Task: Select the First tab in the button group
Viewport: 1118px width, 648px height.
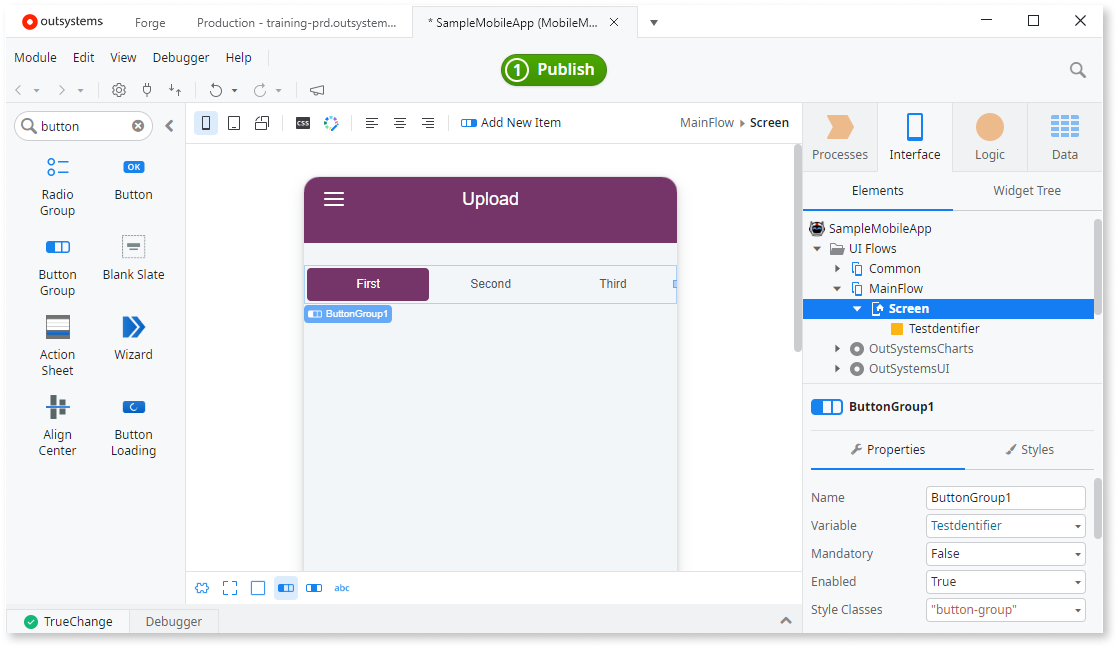Action: click(x=367, y=284)
